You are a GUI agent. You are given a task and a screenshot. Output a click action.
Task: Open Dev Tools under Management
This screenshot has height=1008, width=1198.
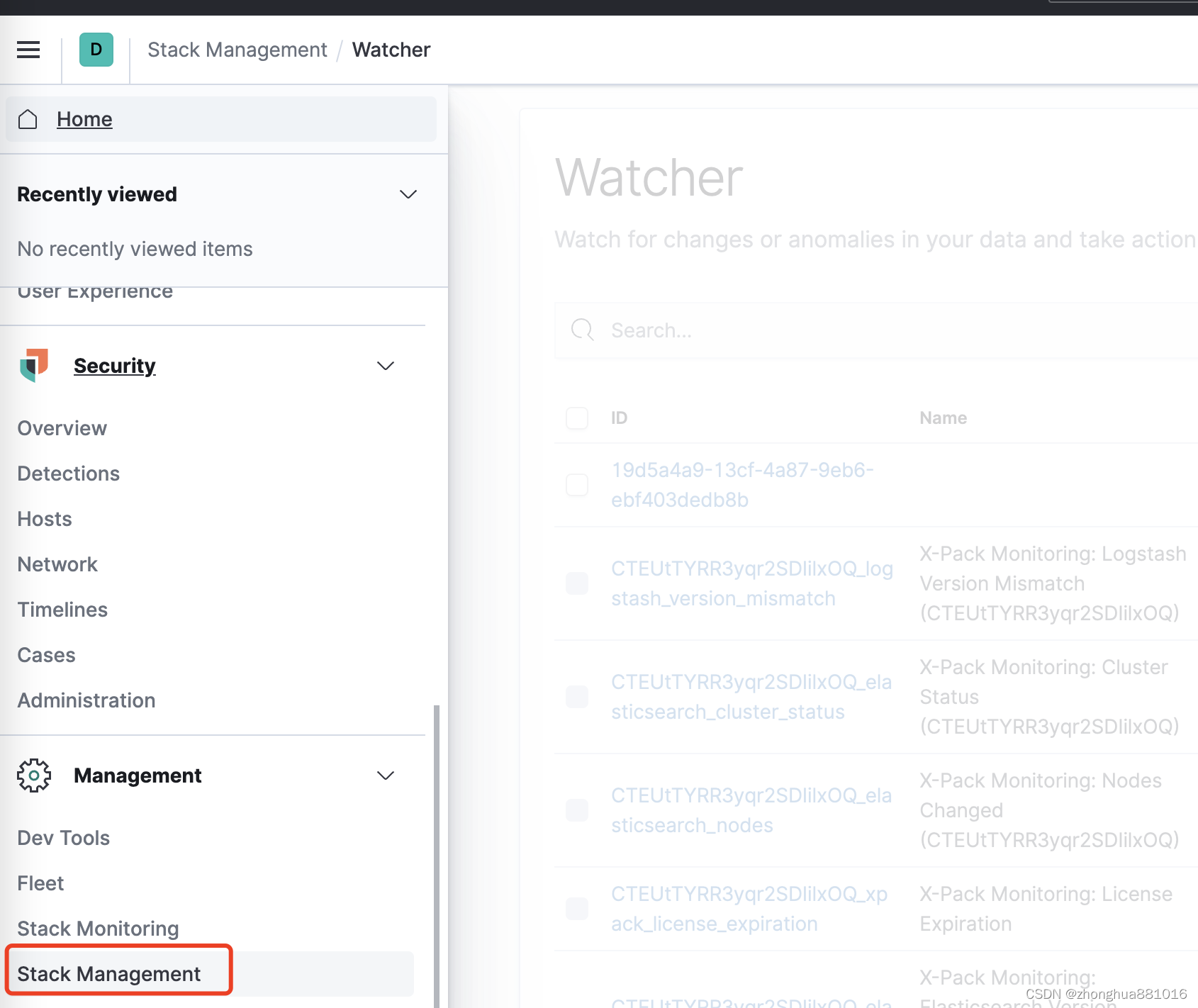(x=64, y=838)
